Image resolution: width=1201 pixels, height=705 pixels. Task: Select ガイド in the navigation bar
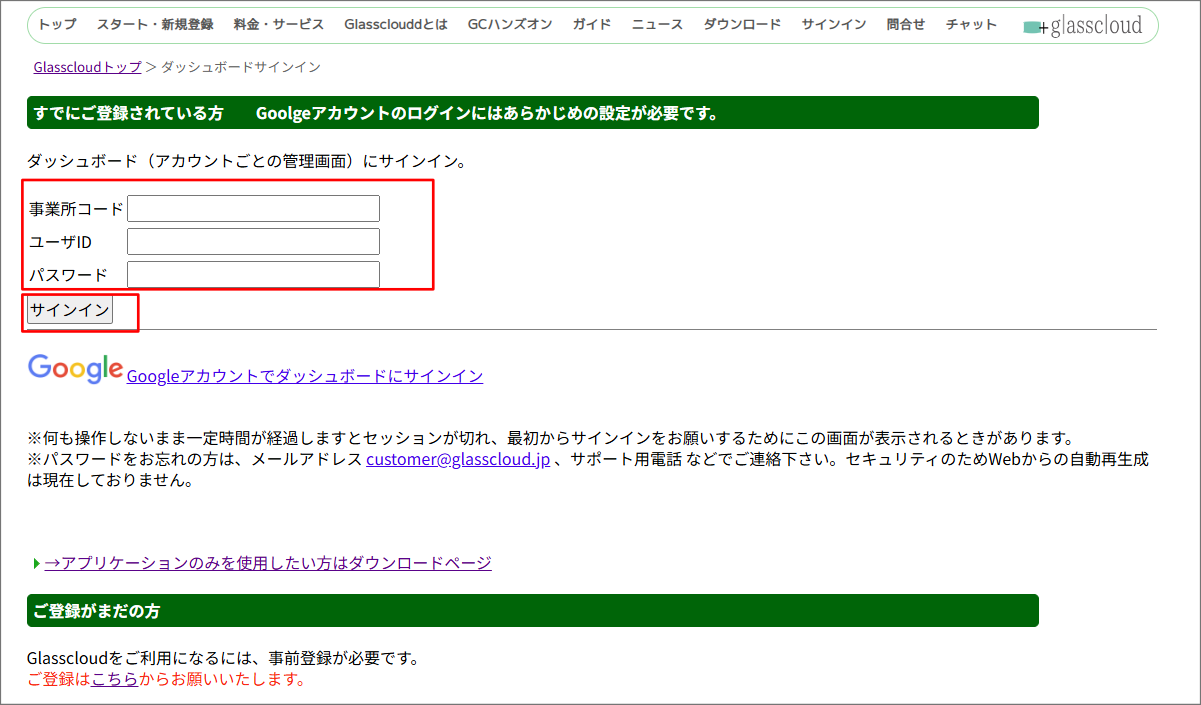591,24
